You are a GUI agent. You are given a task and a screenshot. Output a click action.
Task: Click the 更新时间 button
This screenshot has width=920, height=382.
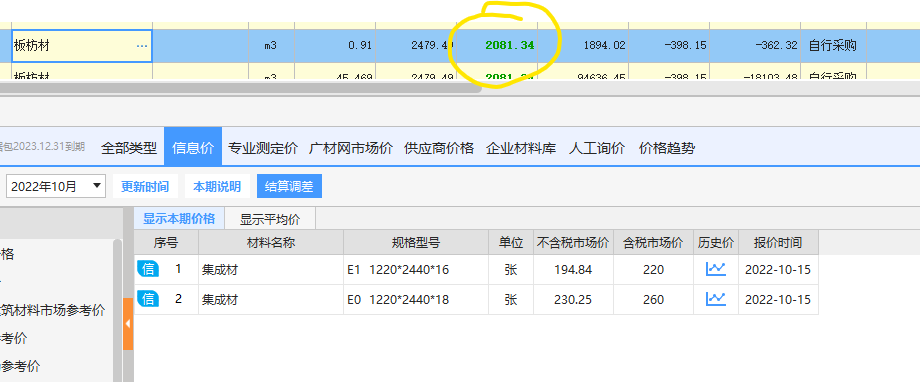click(145, 187)
